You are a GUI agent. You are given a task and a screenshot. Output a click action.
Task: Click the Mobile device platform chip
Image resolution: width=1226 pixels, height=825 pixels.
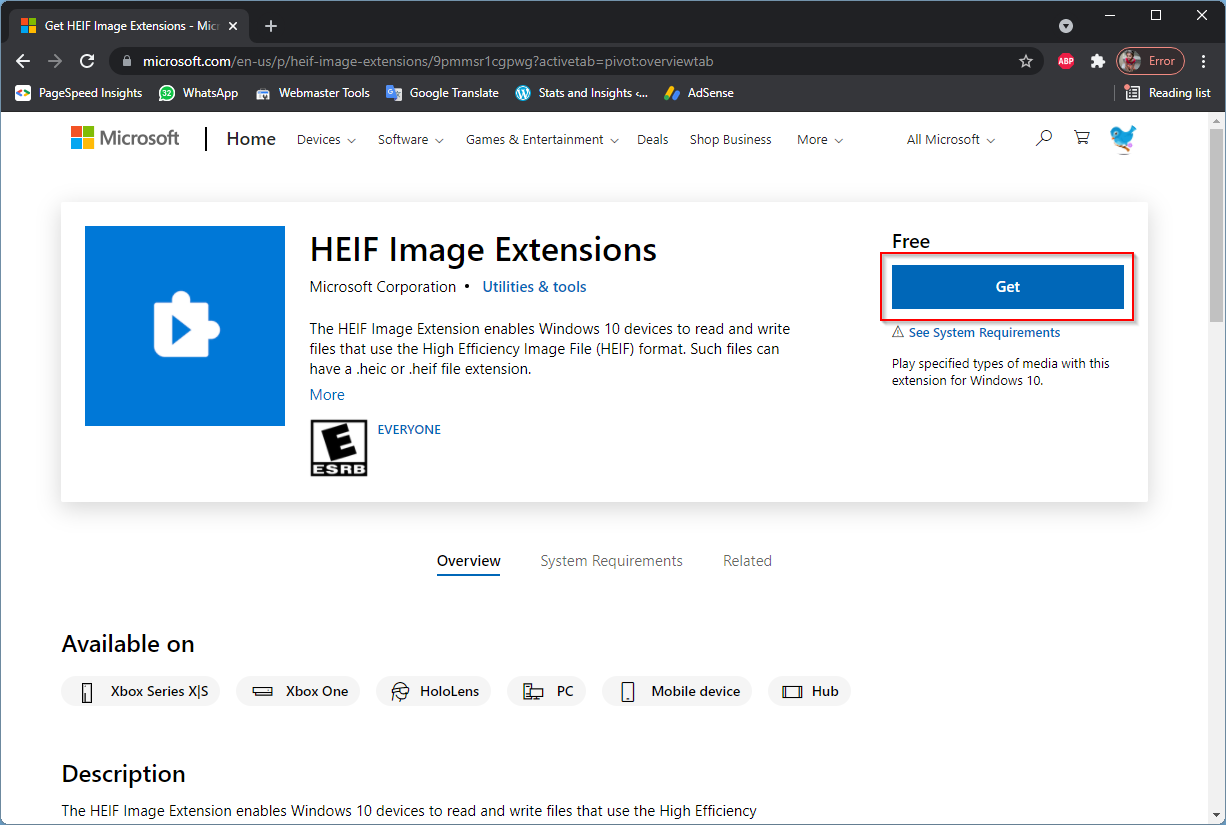pyautogui.click(x=677, y=691)
